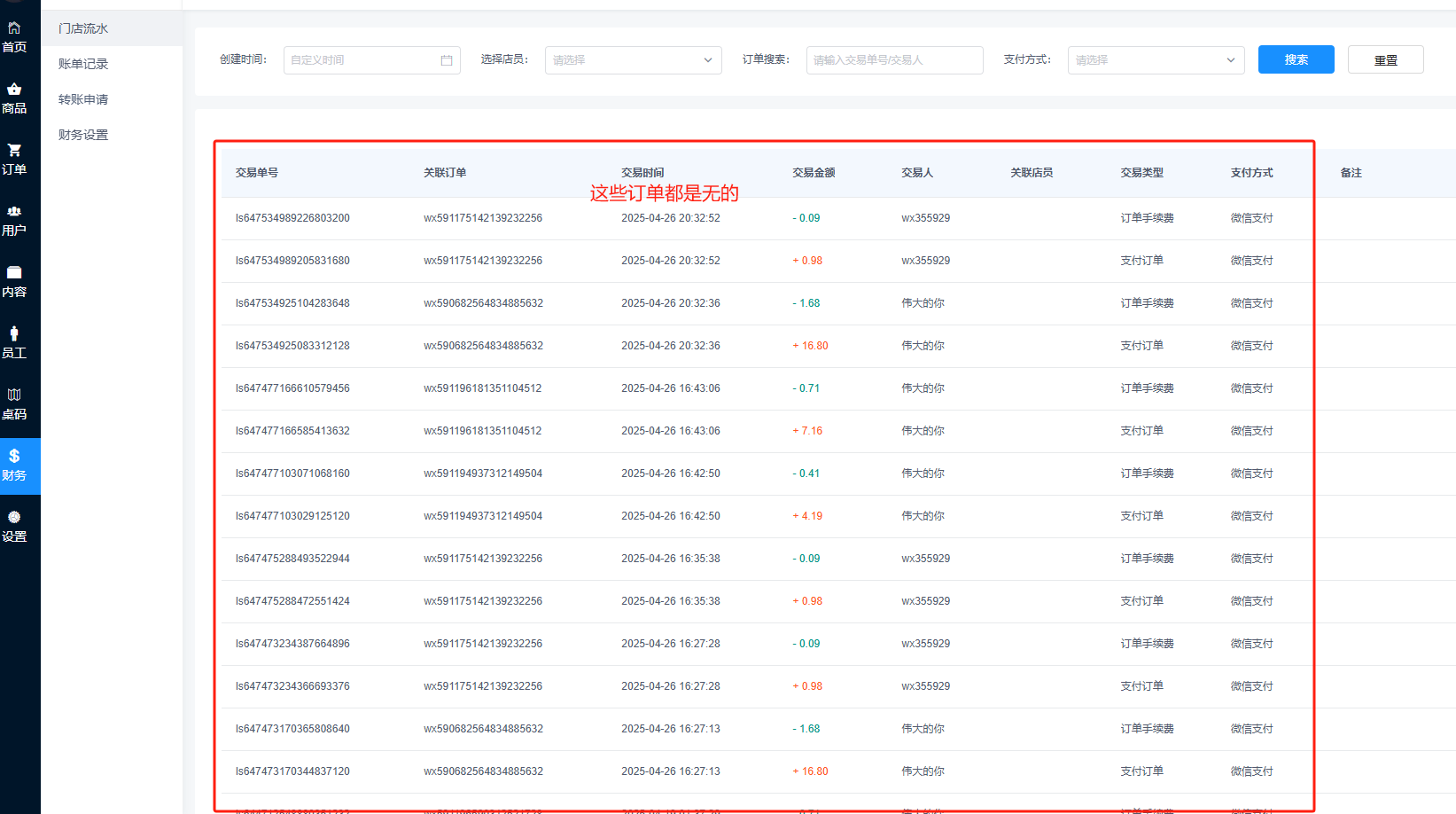Select transaction ls647473170365808640
The image size is (1456, 814).
coord(292,729)
